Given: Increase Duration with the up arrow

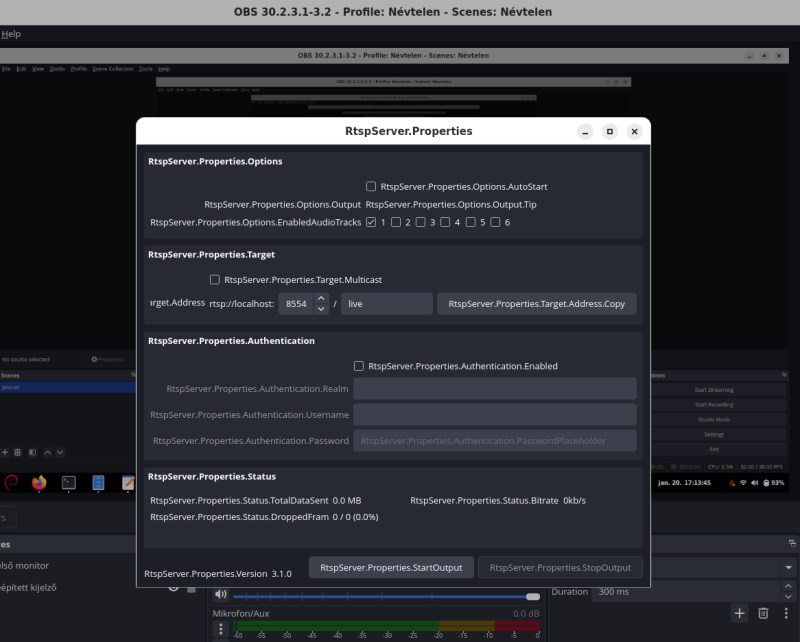Looking at the screenshot, I should 788,586.
